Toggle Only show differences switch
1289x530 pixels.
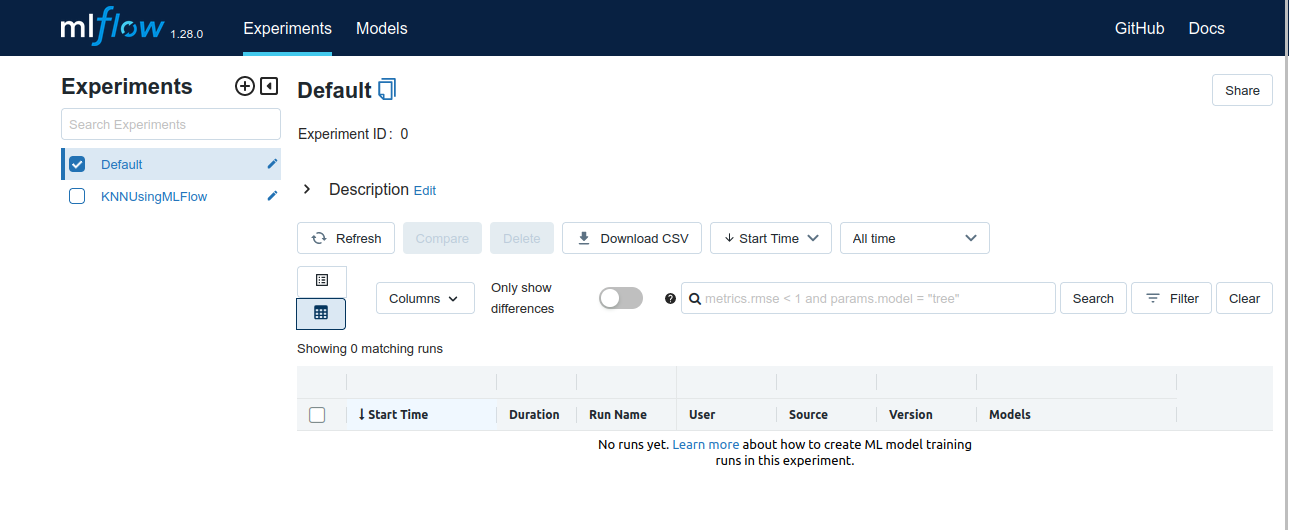[x=621, y=298]
